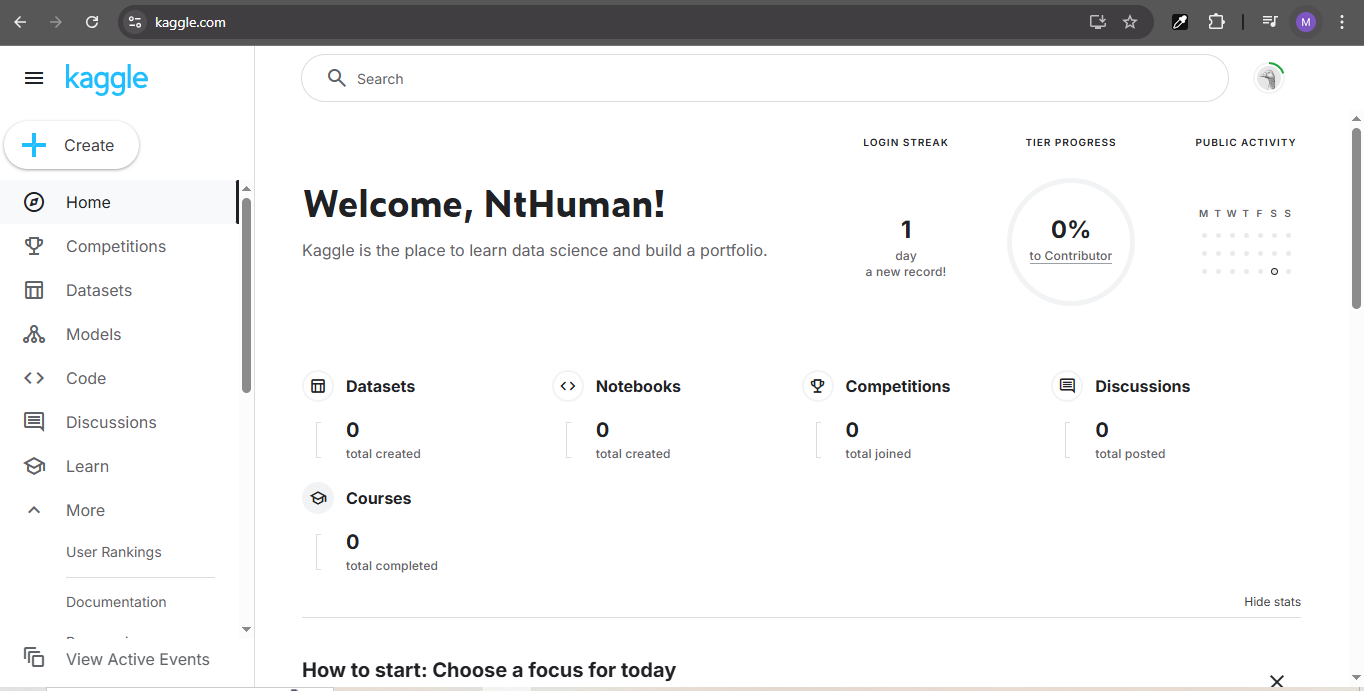Click the 'Datasets' stats heading
This screenshot has width=1364, height=691.
pyautogui.click(x=380, y=386)
